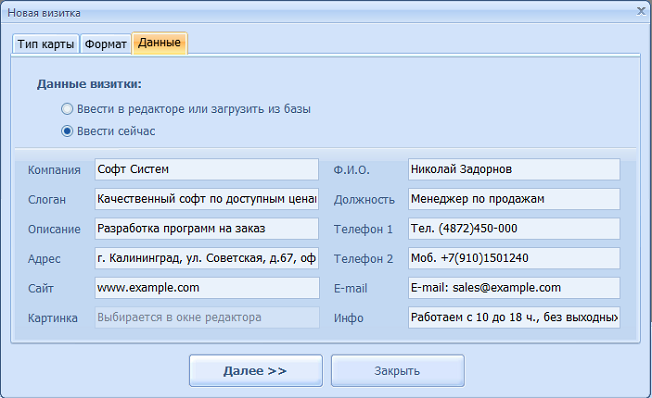Focus the Ф.И.О. field Николай Задорнов
This screenshot has height=398, width=652.
pos(514,169)
